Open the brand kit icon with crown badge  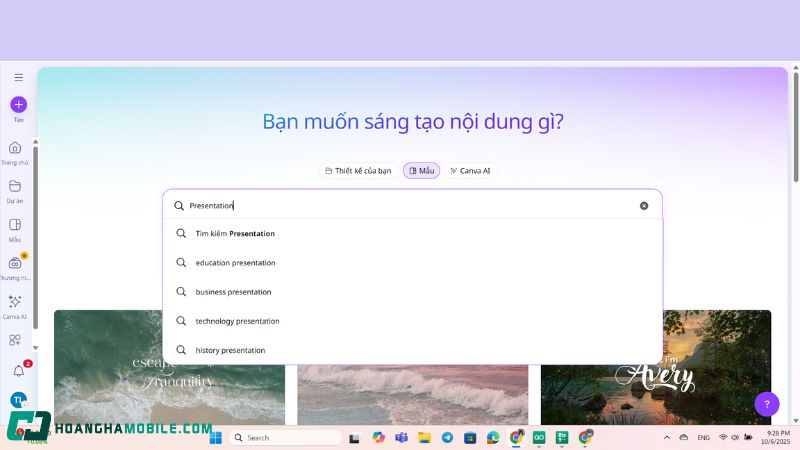15,267
